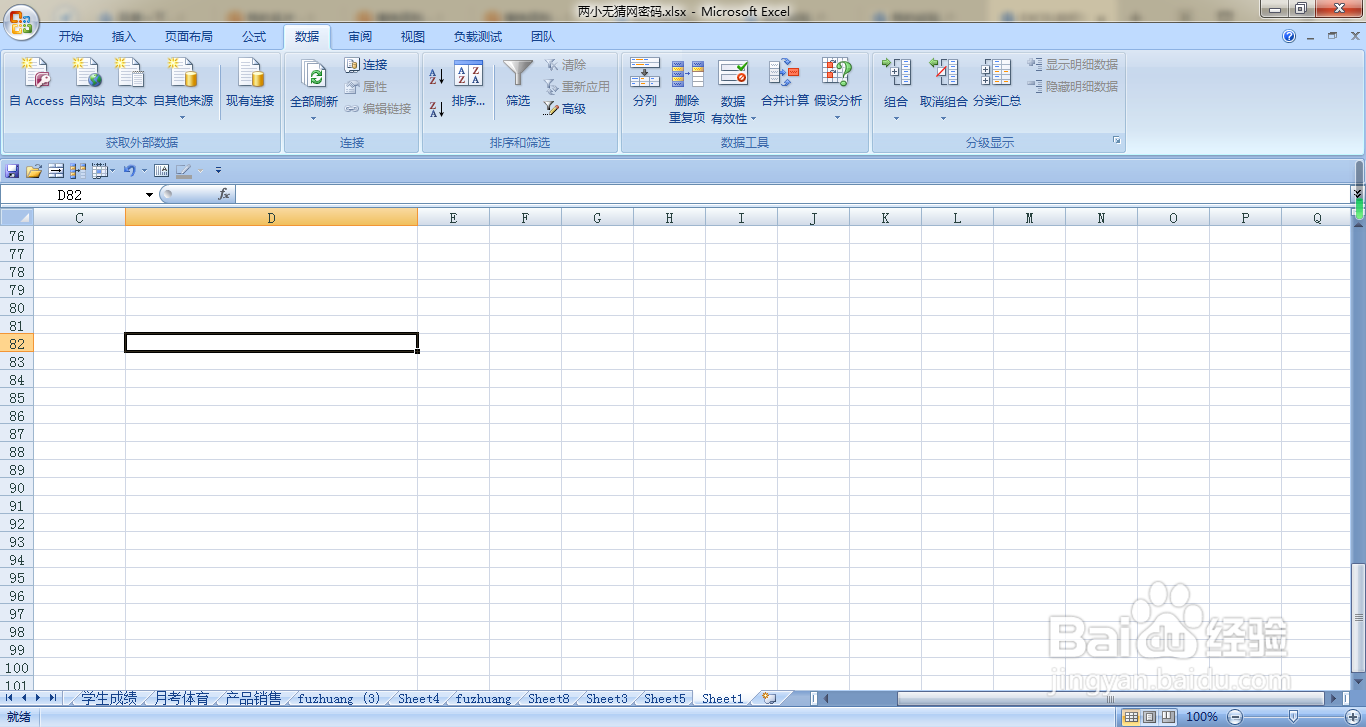
Task: Open Text to Columns (分列)
Action: pos(645,82)
